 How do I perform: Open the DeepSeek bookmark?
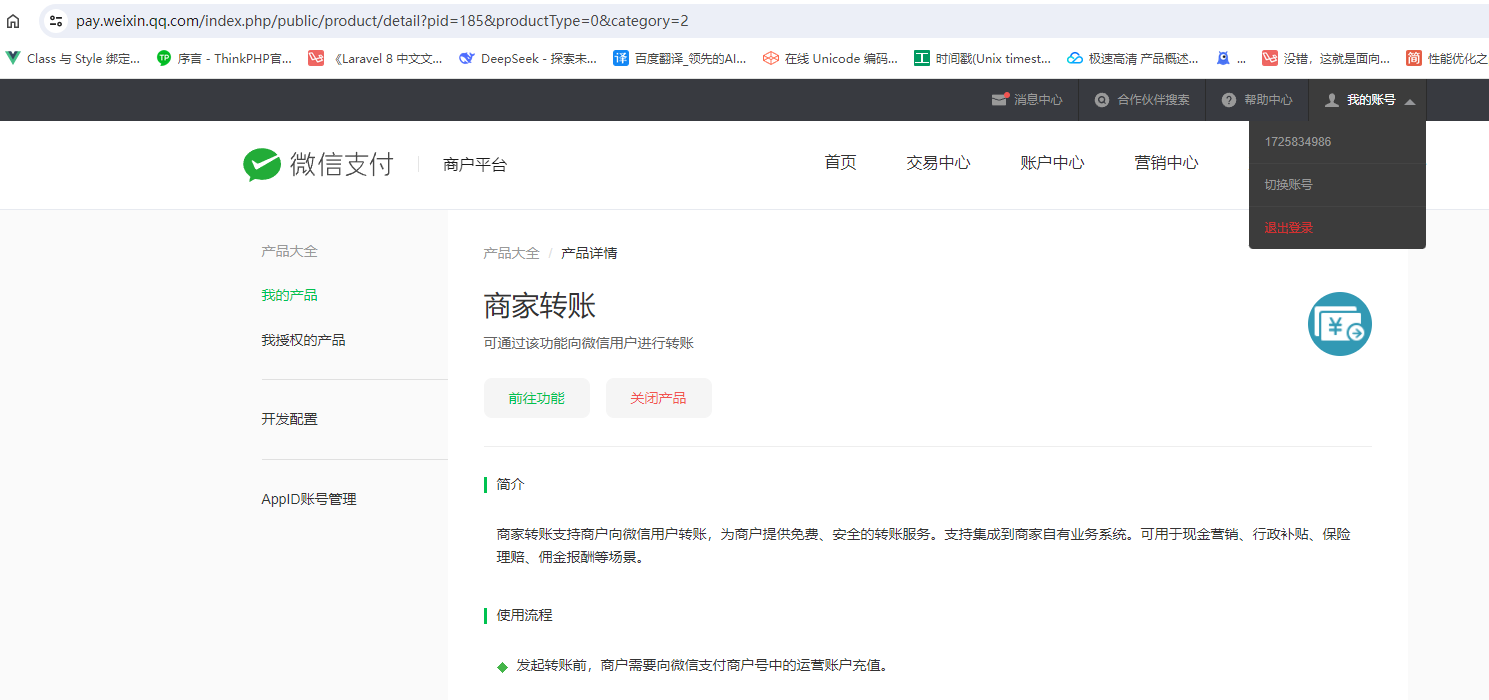pyautogui.click(x=527, y=58)
